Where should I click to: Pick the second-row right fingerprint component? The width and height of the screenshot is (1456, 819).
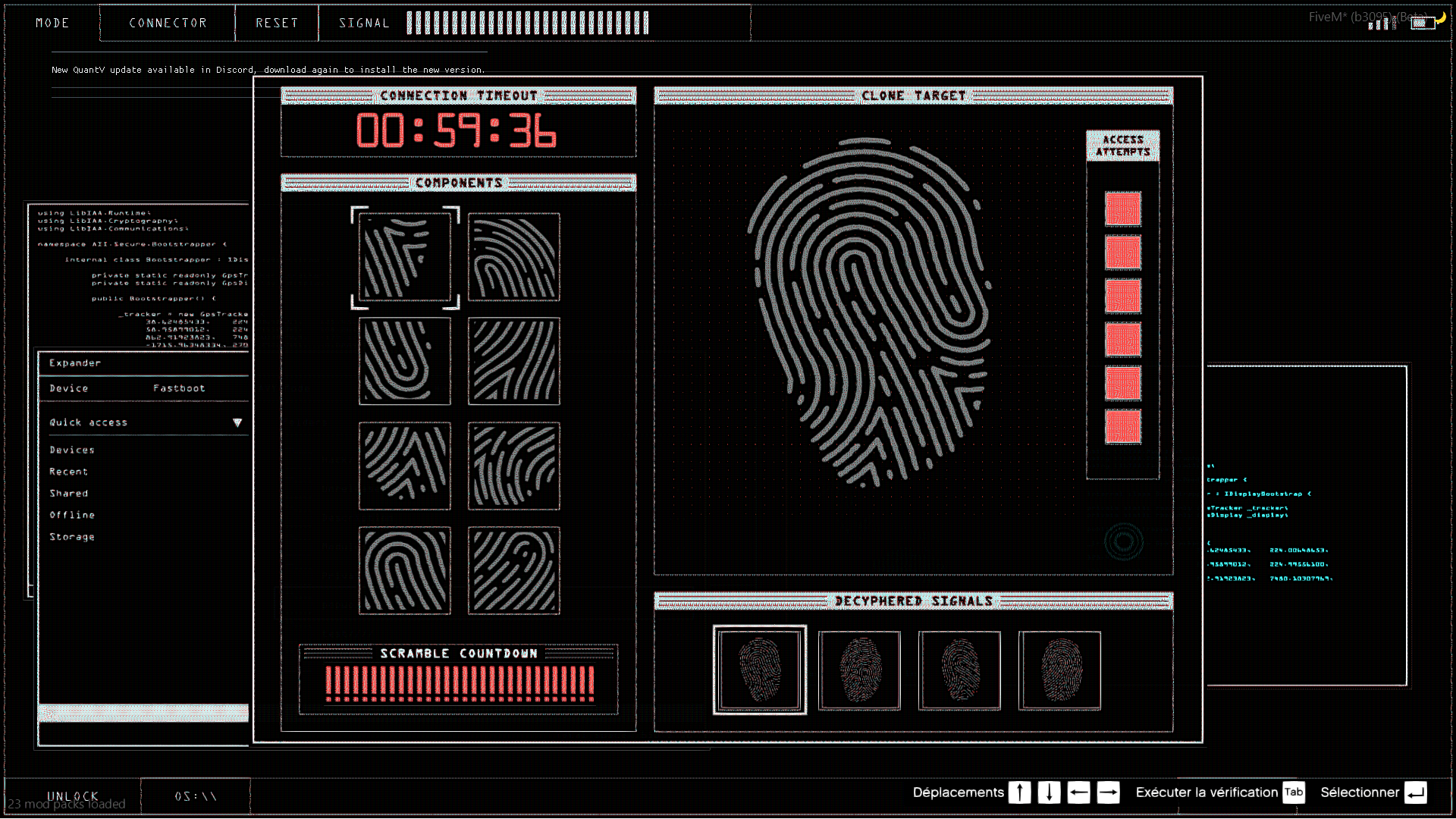(x=513, y=361)
